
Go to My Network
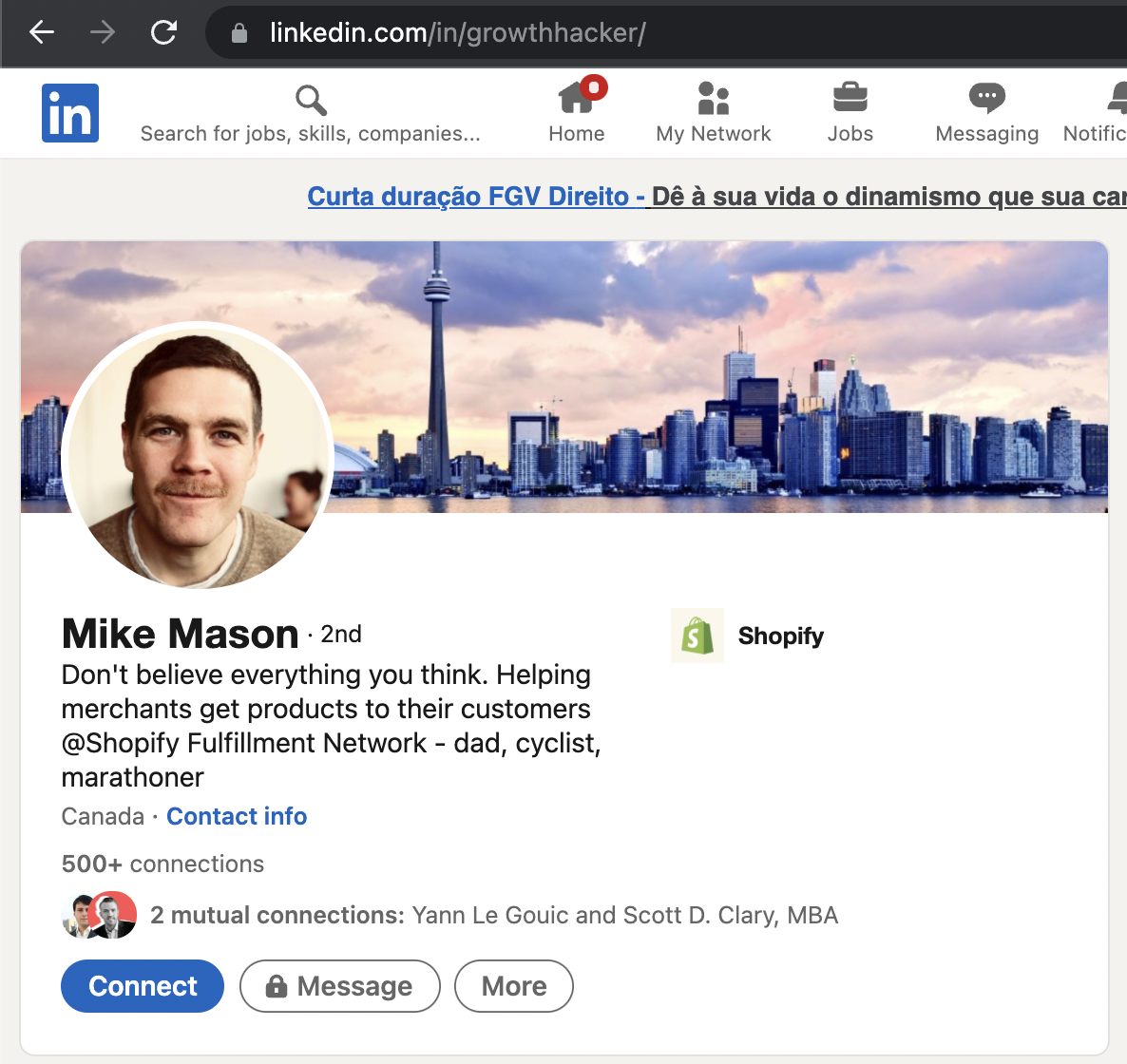pyautogui.click(x=713, y=111)
